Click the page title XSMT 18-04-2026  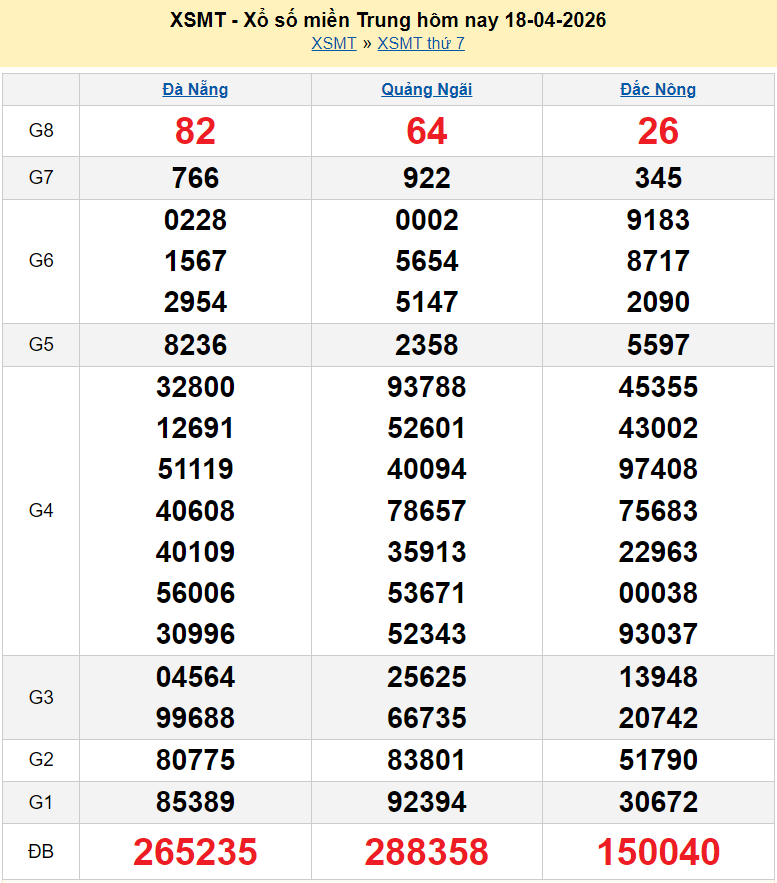point(388,20)
